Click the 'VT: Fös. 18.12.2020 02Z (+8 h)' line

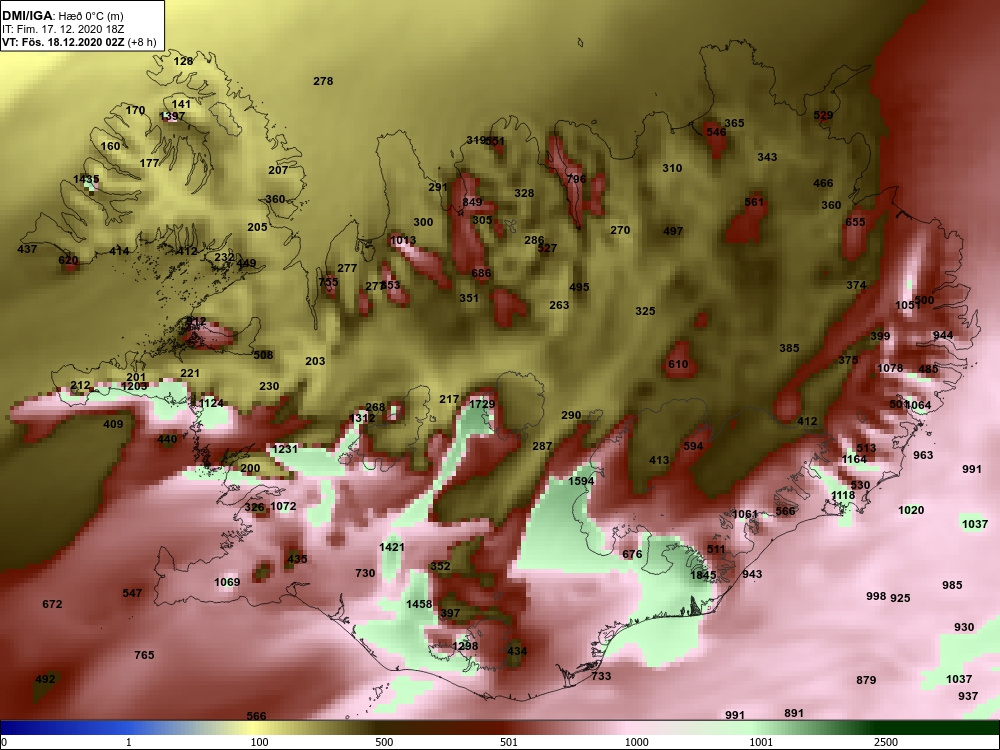[x=79, y=42]
